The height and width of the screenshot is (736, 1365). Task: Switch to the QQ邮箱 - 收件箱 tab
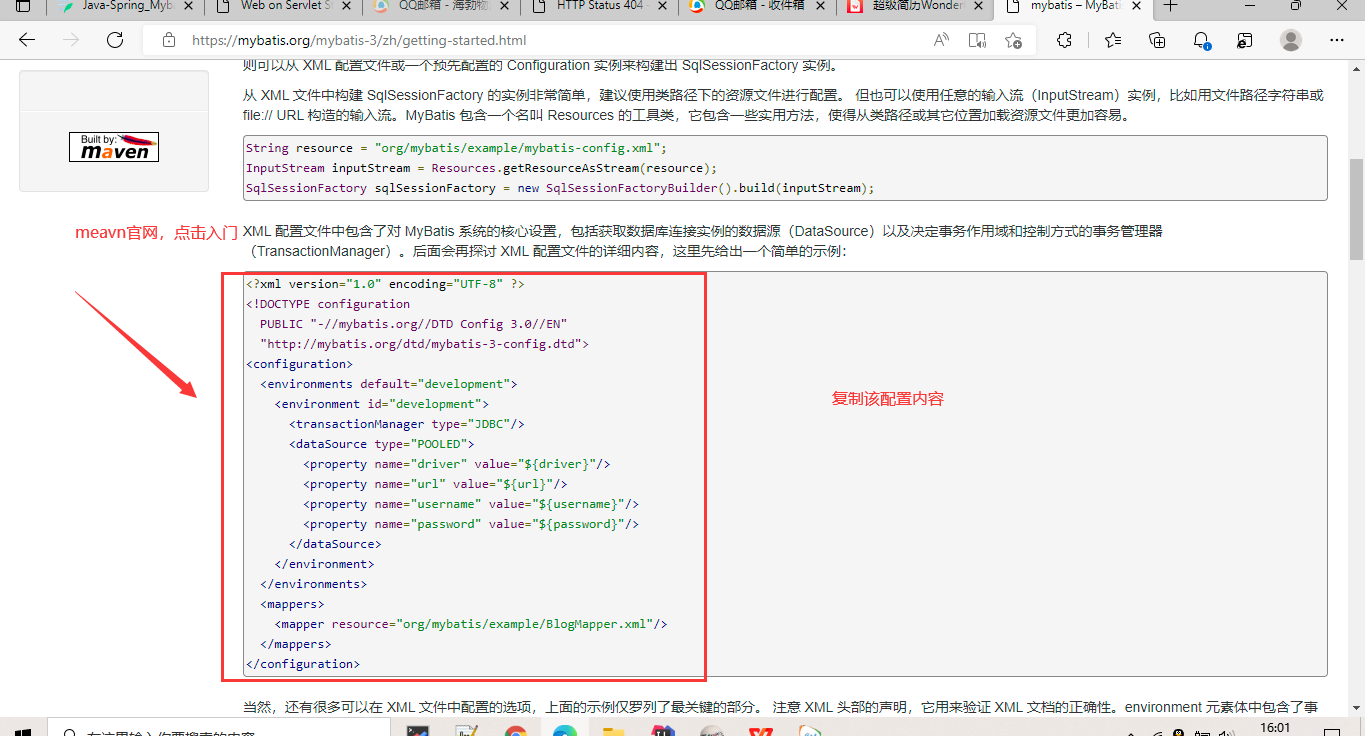[x=759, y=6]
